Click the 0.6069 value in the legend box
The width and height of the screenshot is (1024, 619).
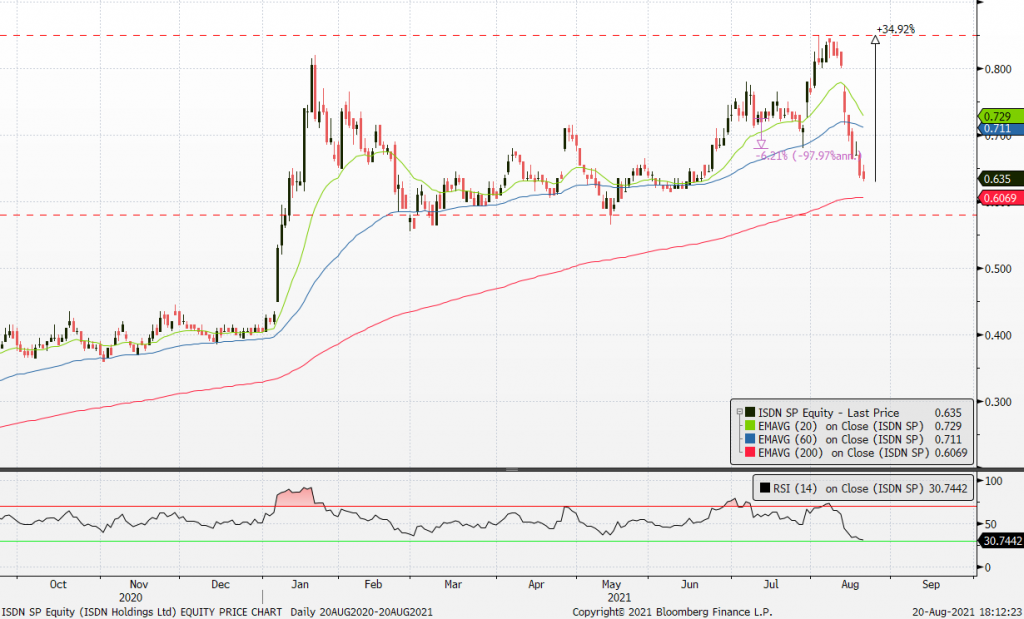coord(951,452)
